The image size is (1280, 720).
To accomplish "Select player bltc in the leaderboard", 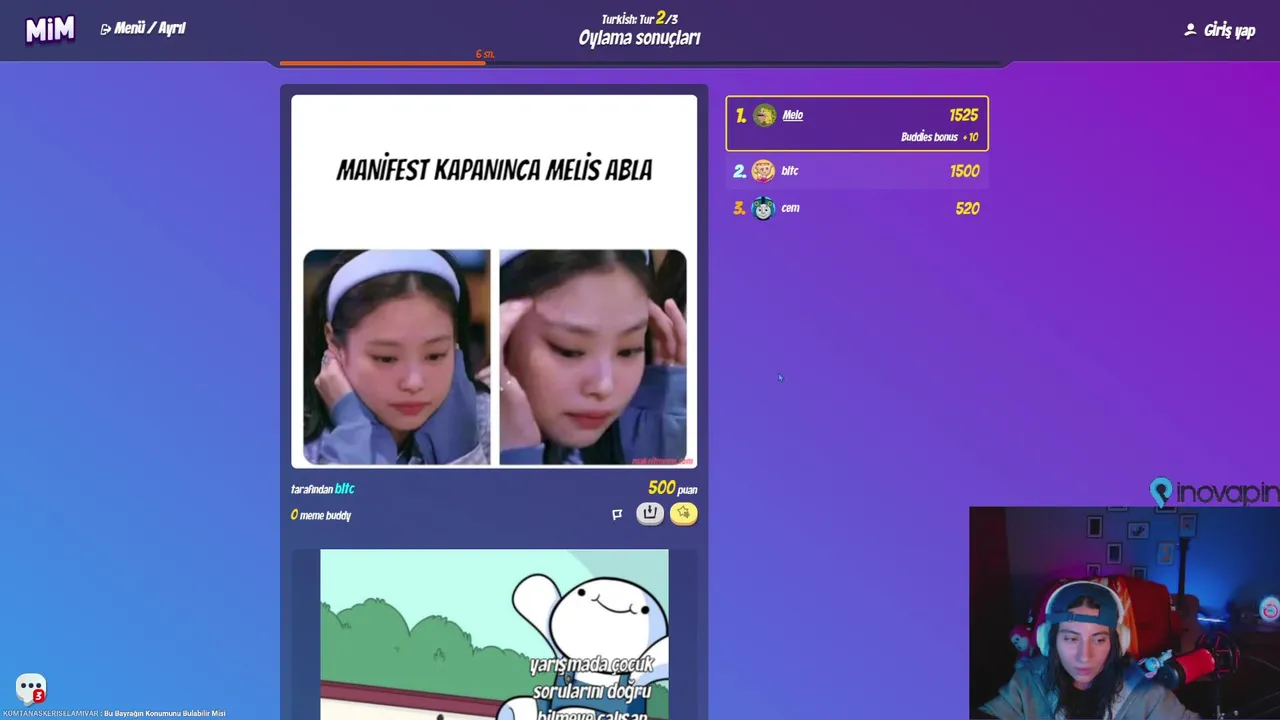I will (x=857, y=171).
